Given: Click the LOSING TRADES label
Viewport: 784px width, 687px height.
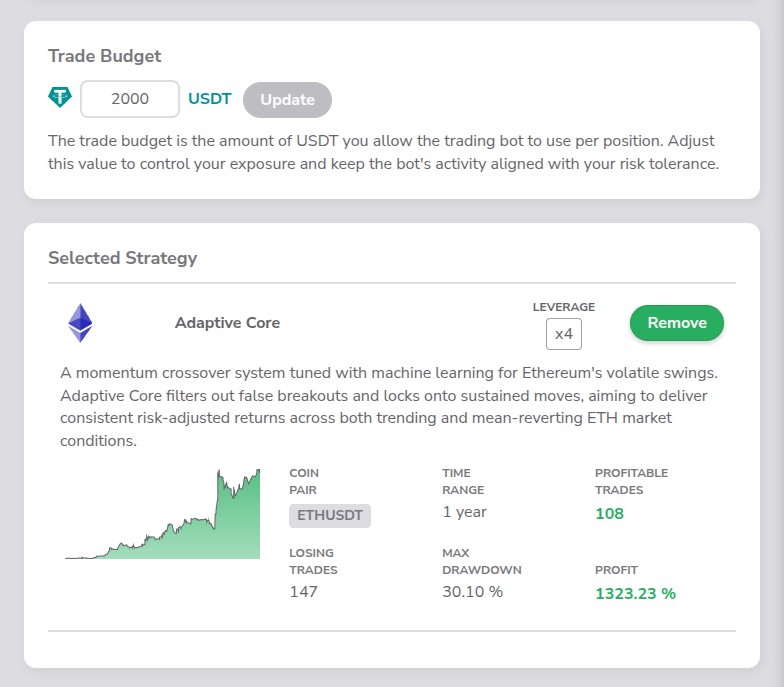Looking at the screenshot, I should 314,562.
